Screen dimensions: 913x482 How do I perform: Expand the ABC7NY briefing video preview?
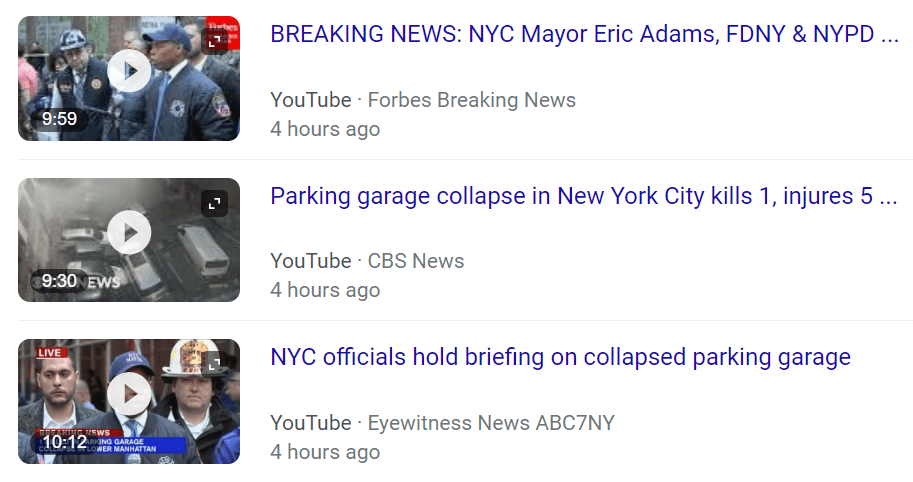click(214, 364)
